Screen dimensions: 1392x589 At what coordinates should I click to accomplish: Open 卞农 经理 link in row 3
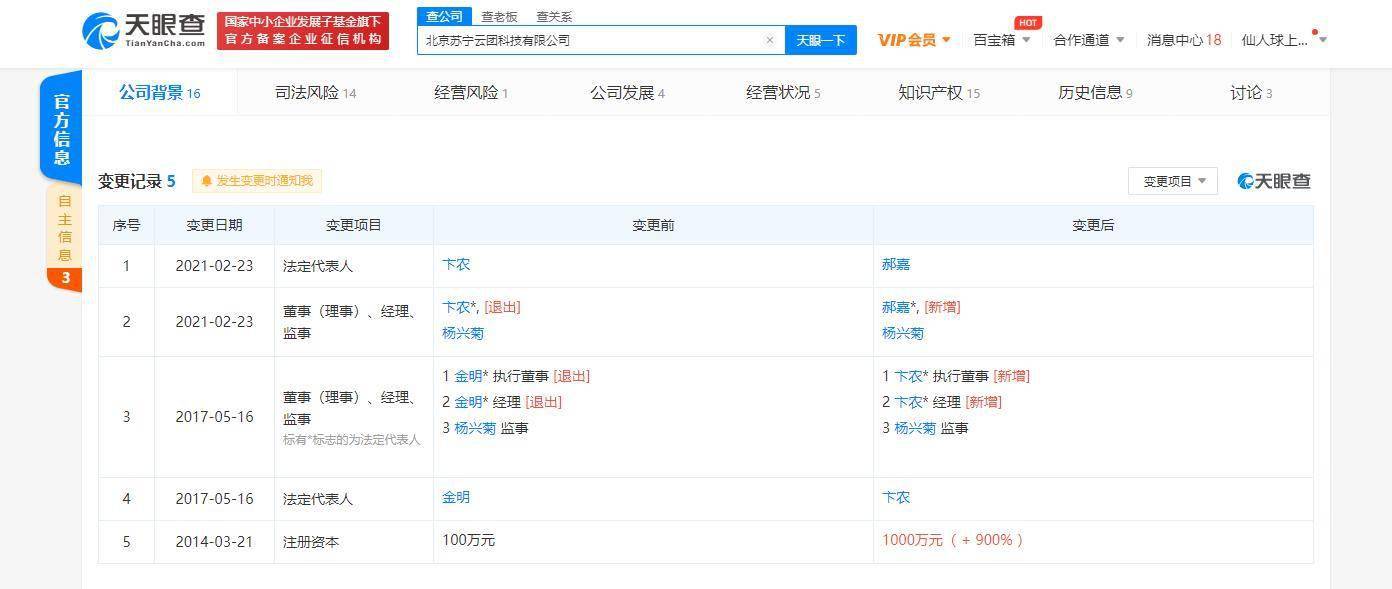coord(908,402)
